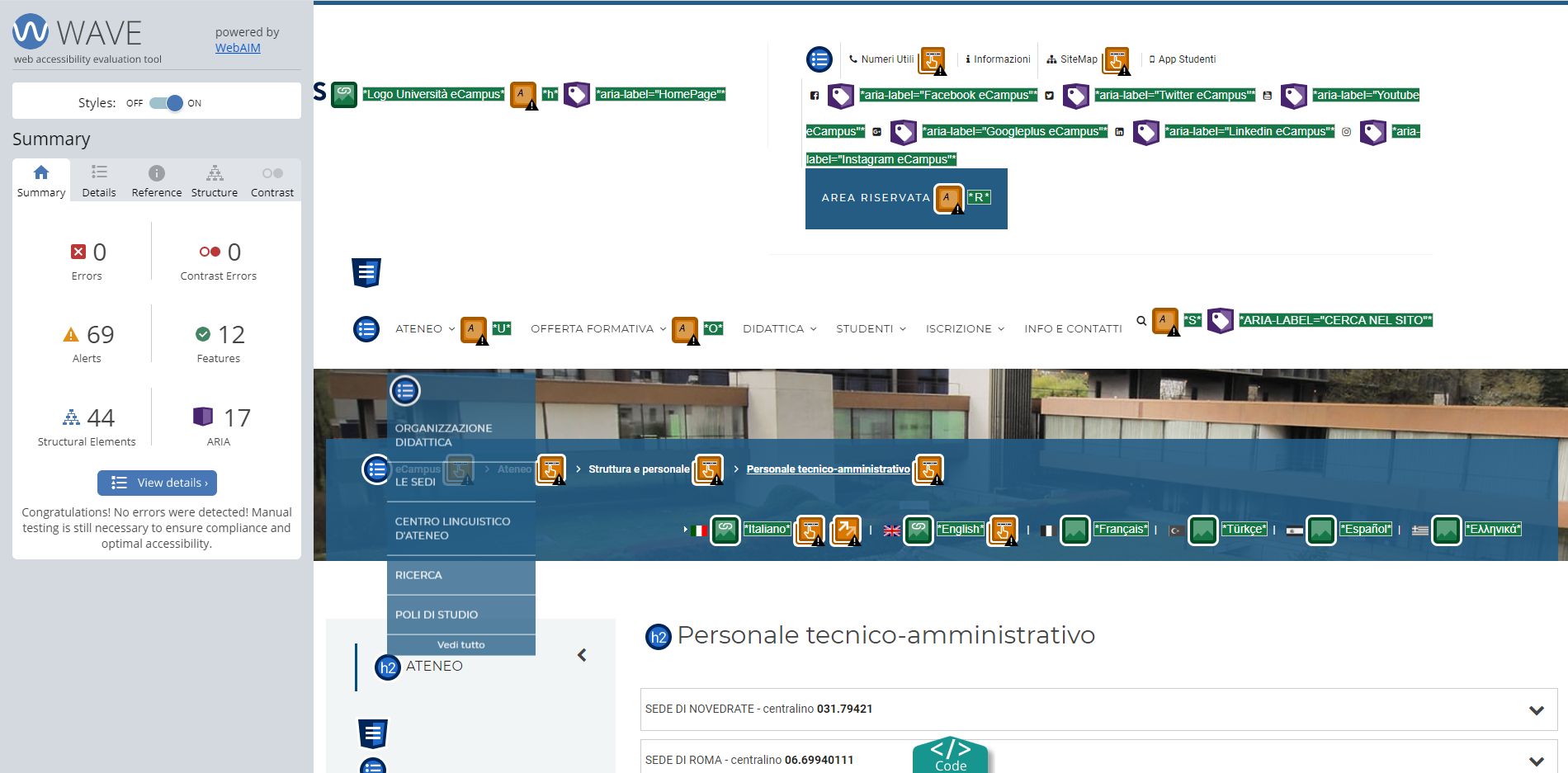Expand the ISCRIZIONE menu
The height and width of the screenshot is (773, 1568).
coord(965,328)
